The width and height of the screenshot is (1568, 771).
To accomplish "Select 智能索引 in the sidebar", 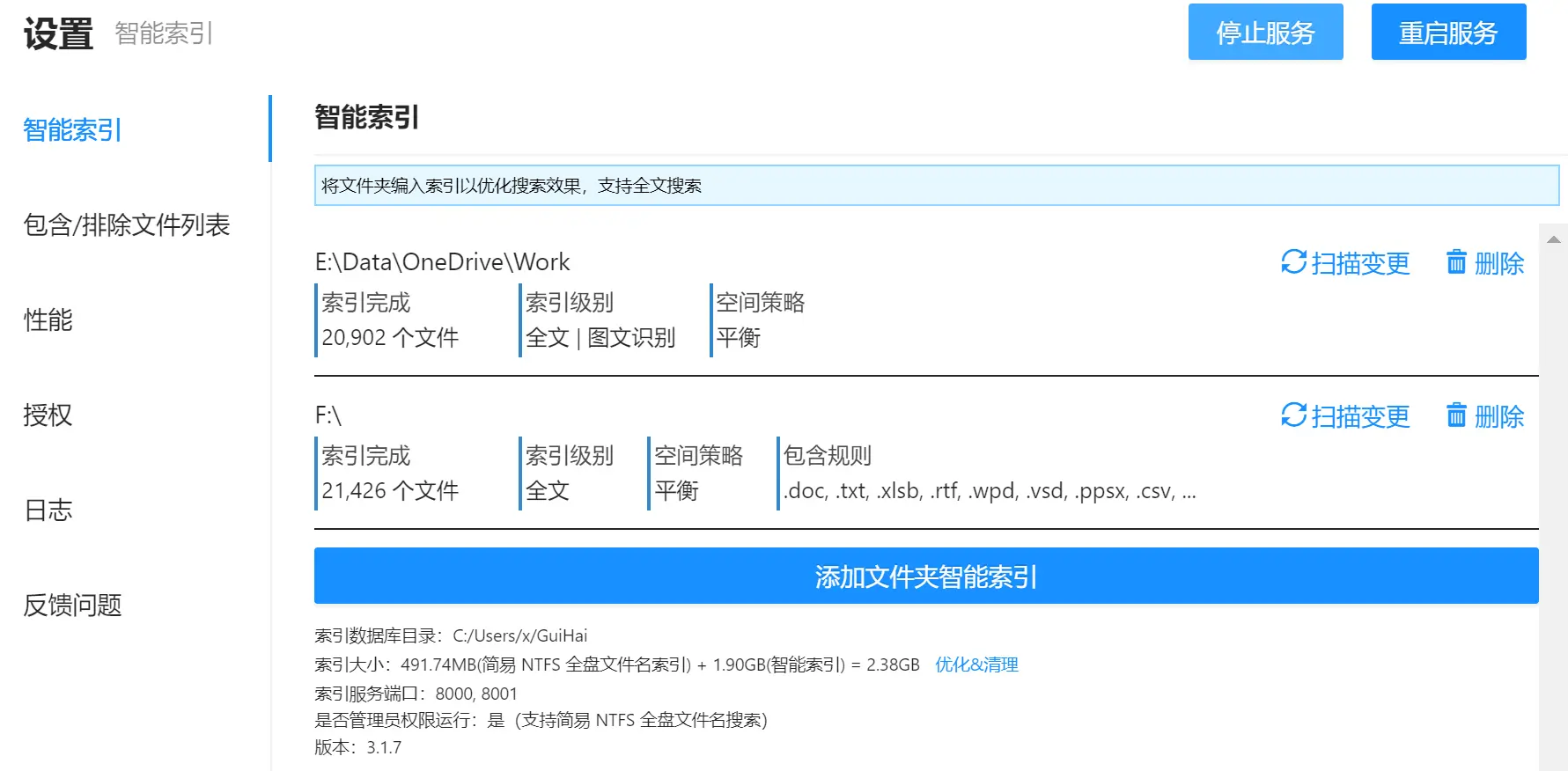I will click(x=73, y=130).
